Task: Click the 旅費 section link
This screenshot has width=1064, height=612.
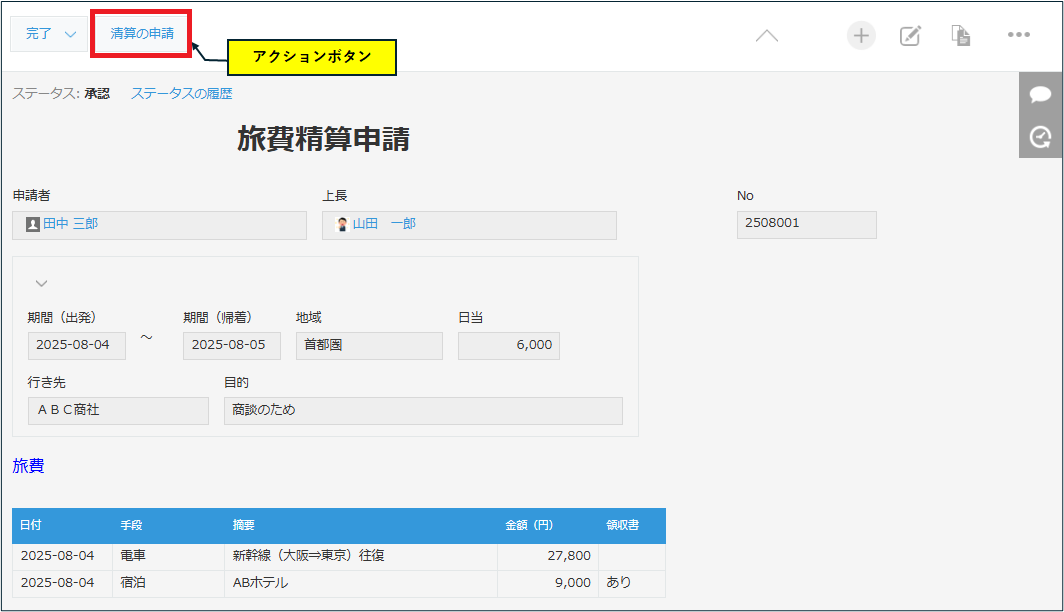Action: click(x=28, y=466)
